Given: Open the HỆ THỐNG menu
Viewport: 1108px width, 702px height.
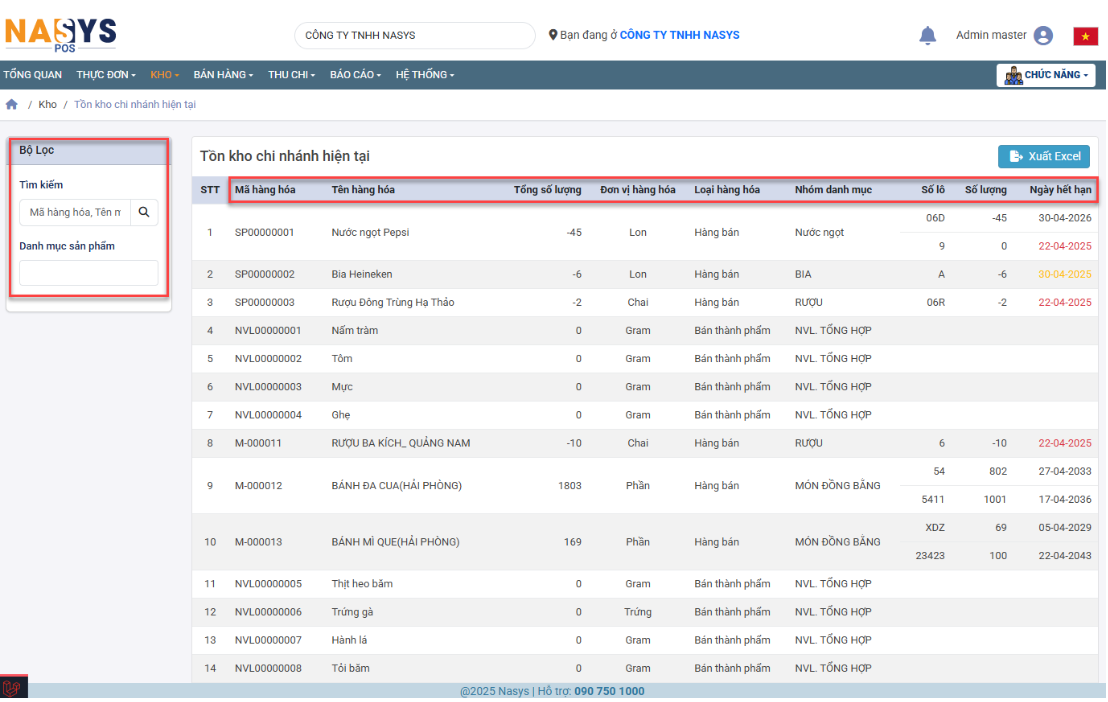Looking at the screenshot, I should point(424,75).
